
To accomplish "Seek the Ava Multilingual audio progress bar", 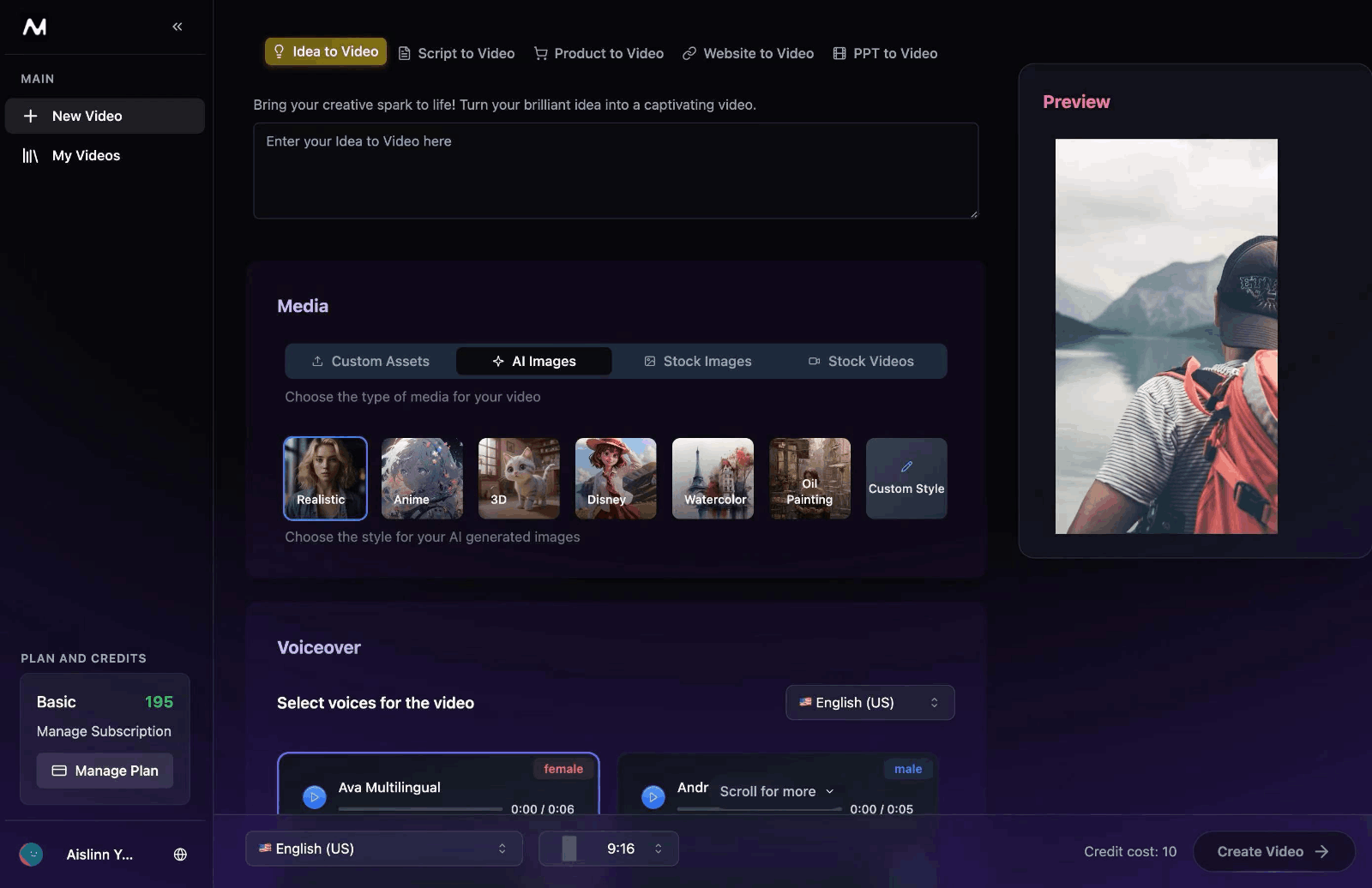I will (x=420, y=809).
